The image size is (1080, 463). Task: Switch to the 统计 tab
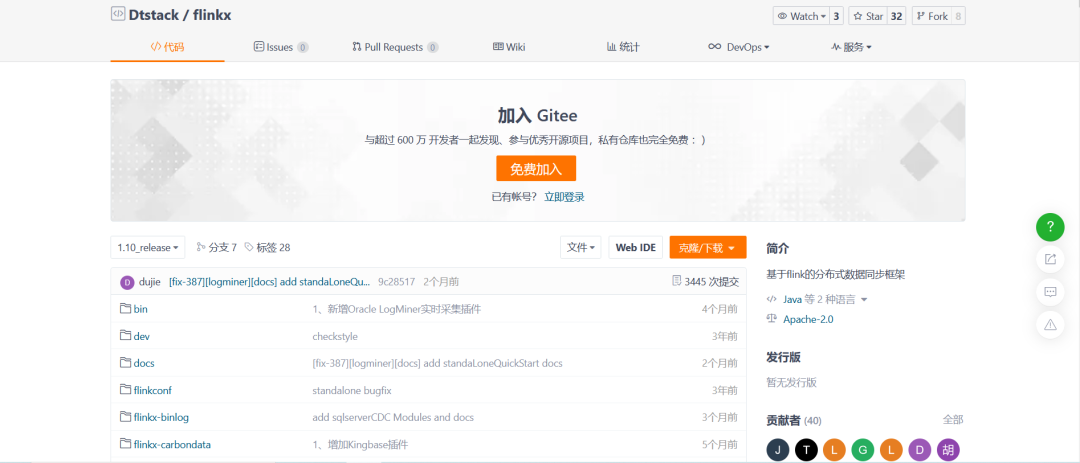pos(623,47)
